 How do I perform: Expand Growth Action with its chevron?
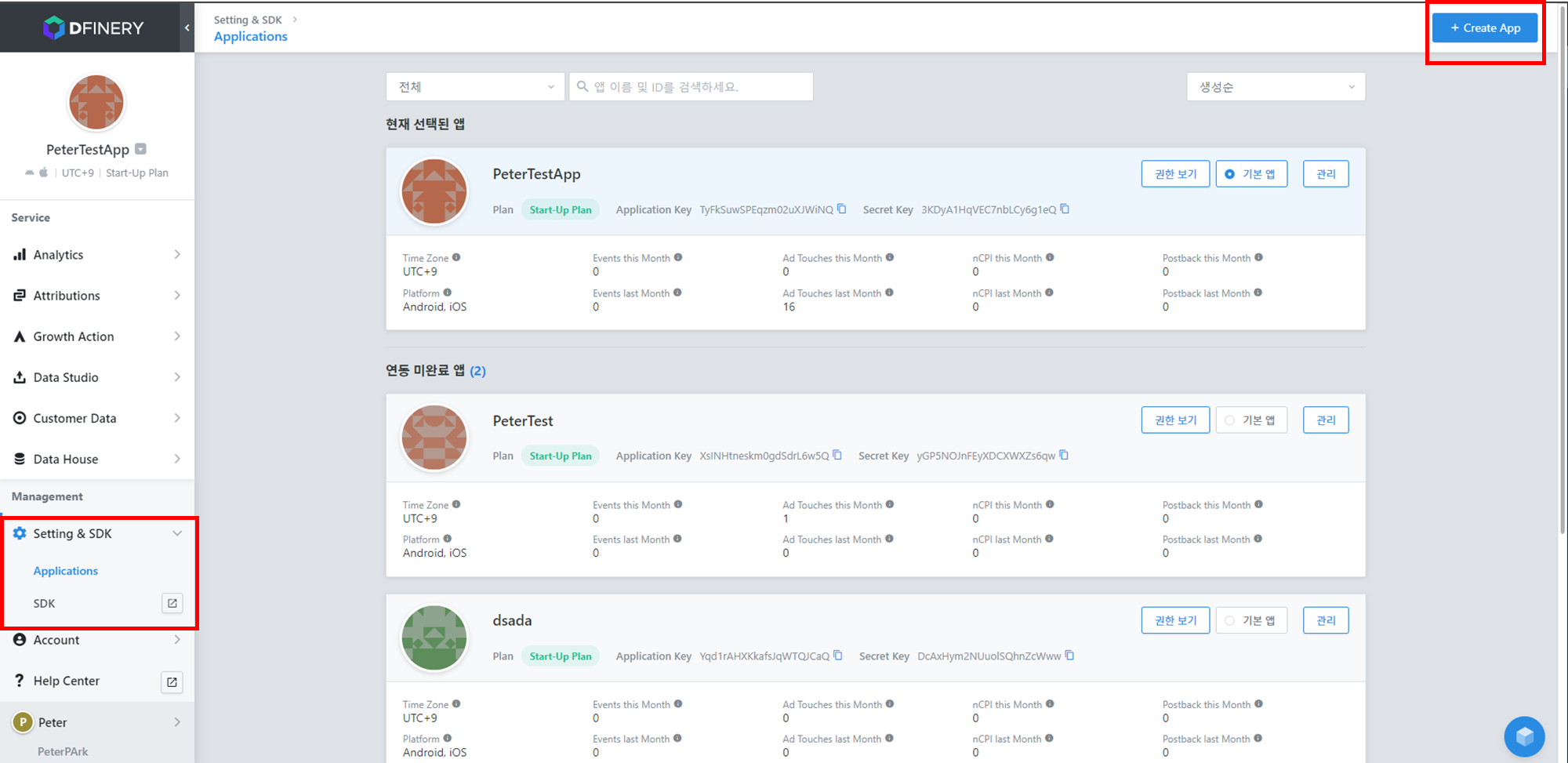(177, 336)
